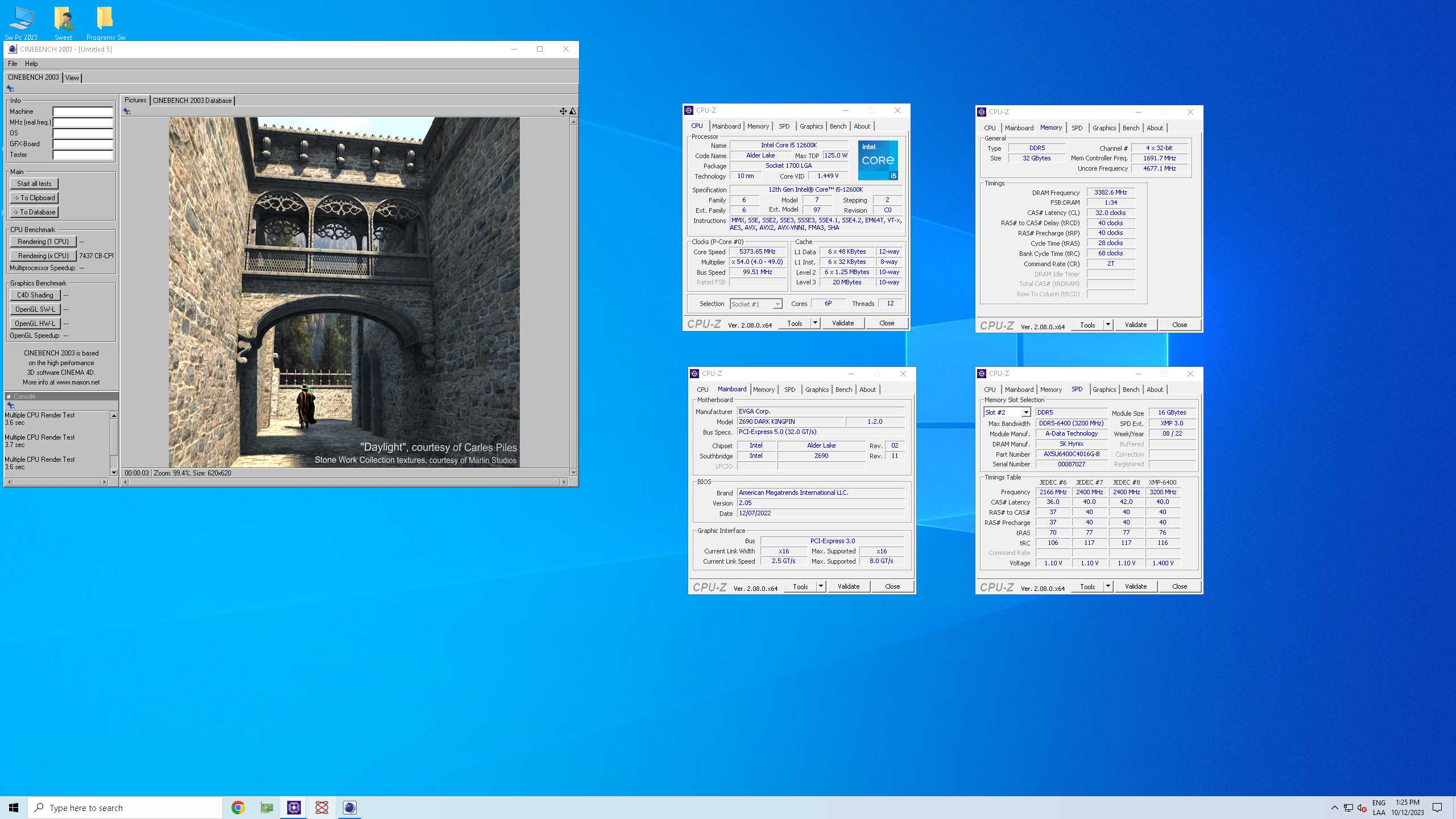Click the Cinebench pin icon under tabs
The image size is (1456, 819).
[x=10, y=89]
